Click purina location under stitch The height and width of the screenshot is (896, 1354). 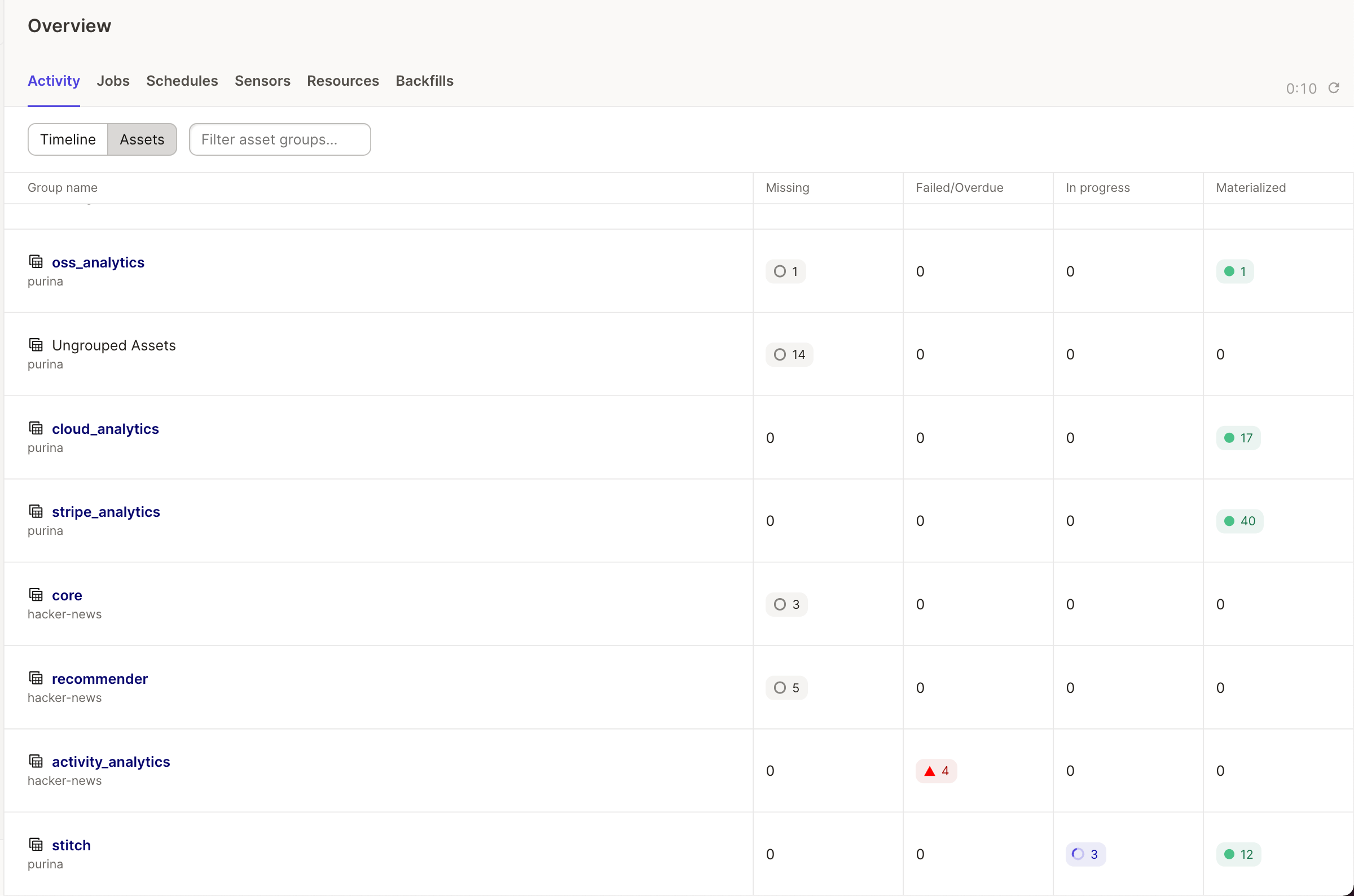(45, 864)
